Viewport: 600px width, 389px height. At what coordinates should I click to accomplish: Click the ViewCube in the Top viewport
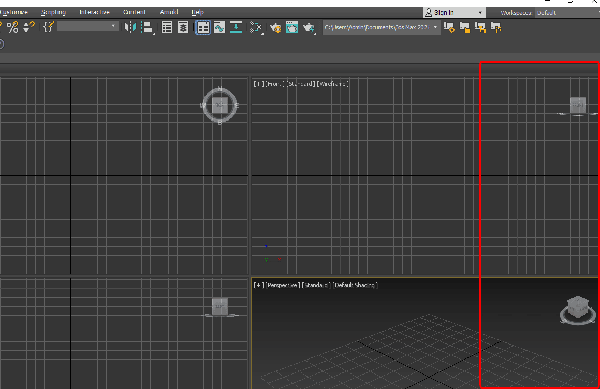[220, 105]
